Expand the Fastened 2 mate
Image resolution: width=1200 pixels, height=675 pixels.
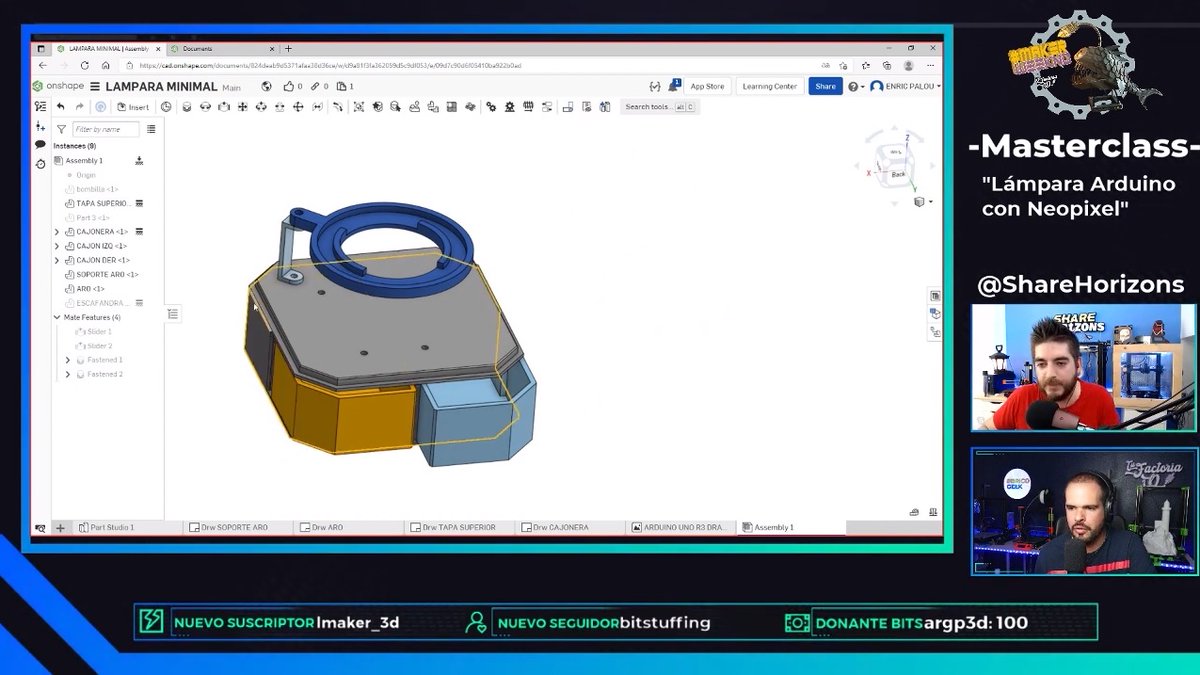click(x=68, y=374)
